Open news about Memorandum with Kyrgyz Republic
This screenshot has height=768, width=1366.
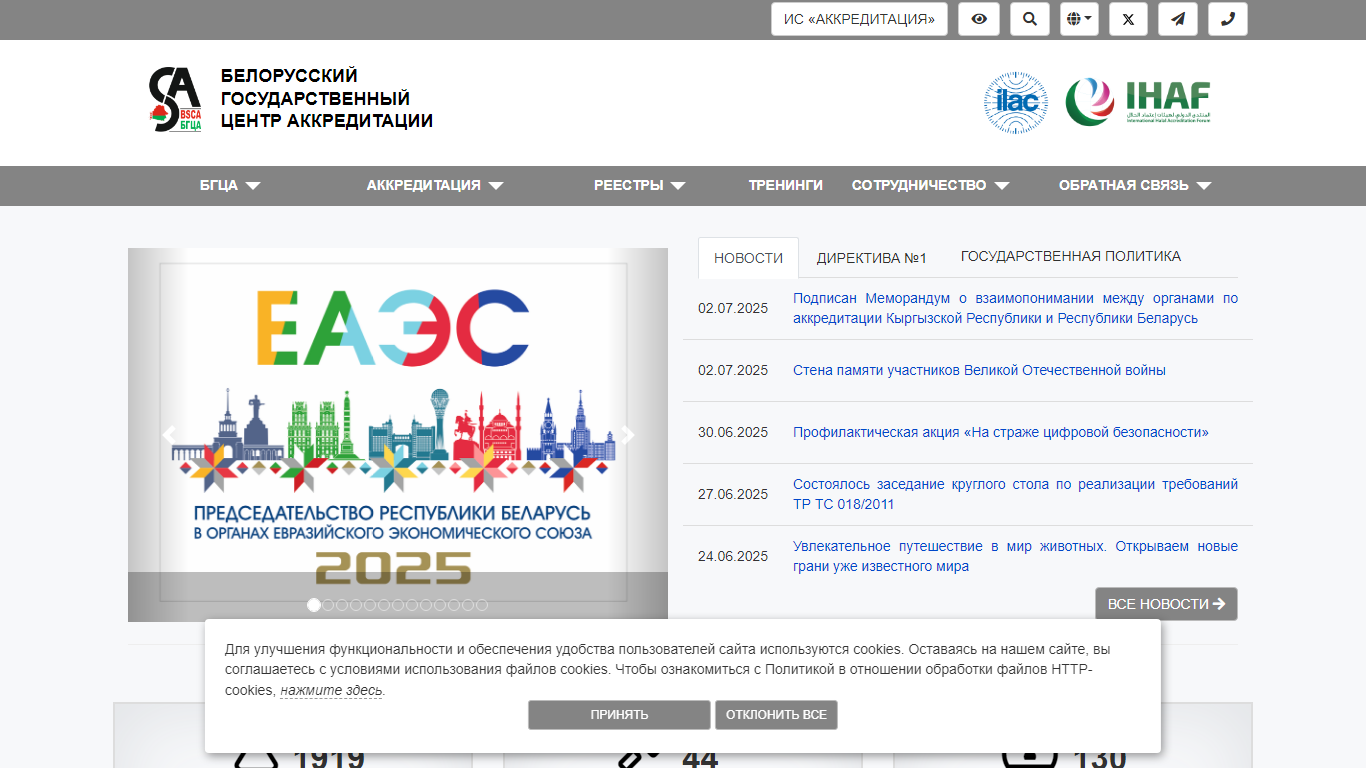1015,308
